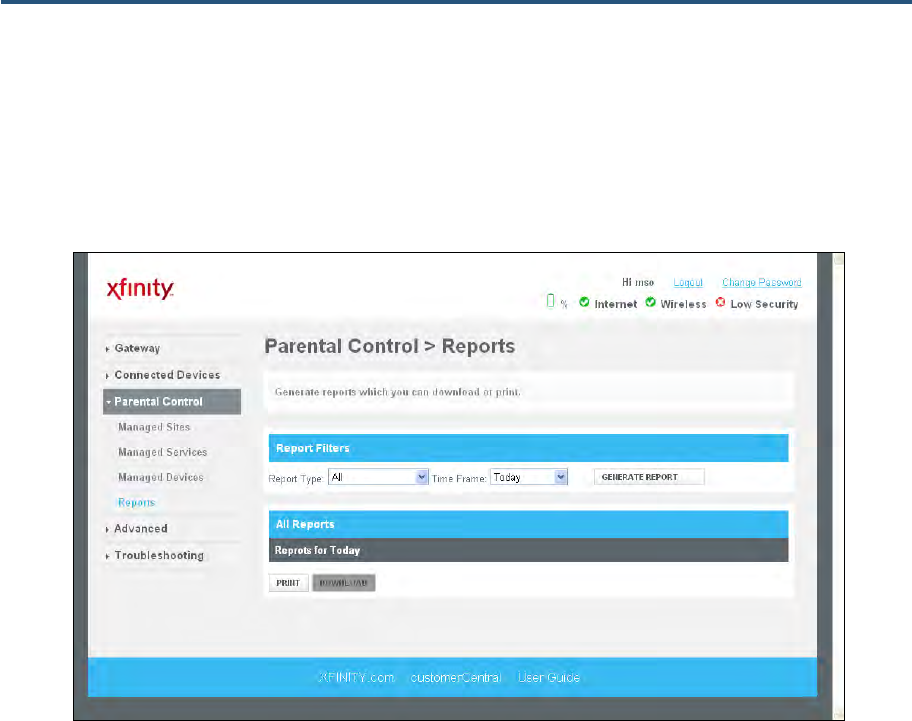Open the XFINITY.com footer link
This screenshot has width=912, height=721.
(x=356, y=677)
